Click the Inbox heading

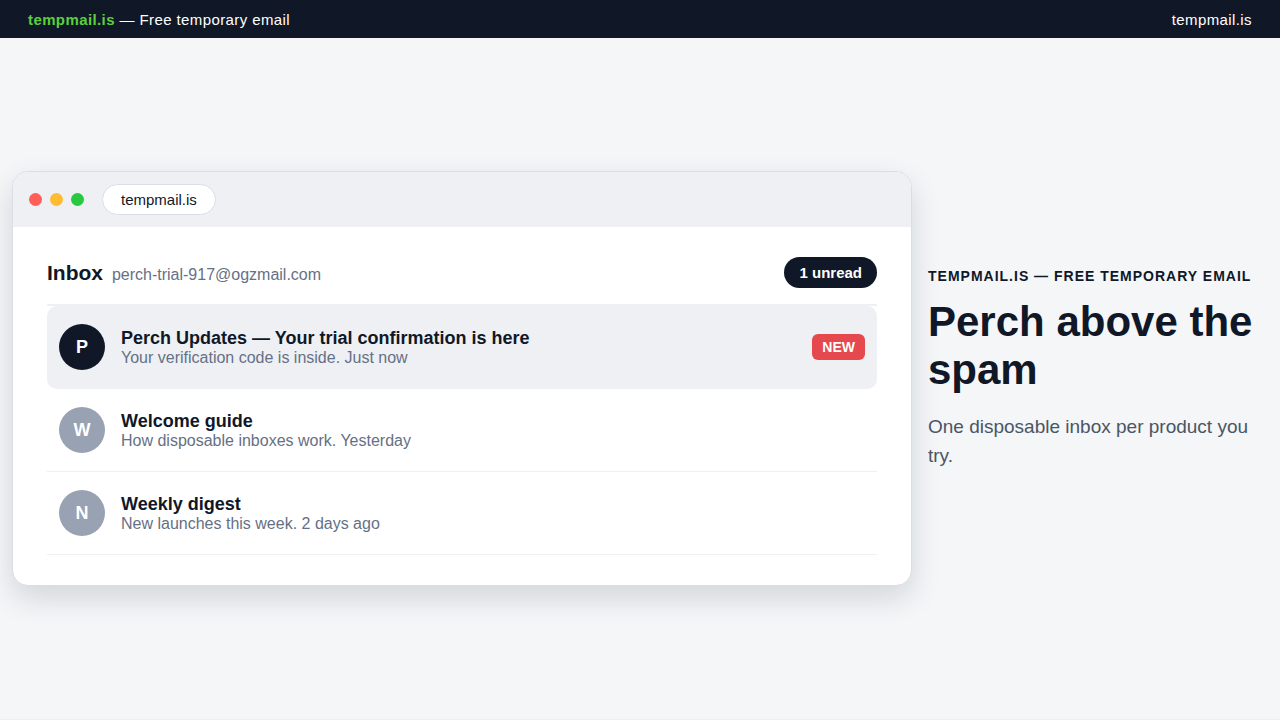pos(75,273)
